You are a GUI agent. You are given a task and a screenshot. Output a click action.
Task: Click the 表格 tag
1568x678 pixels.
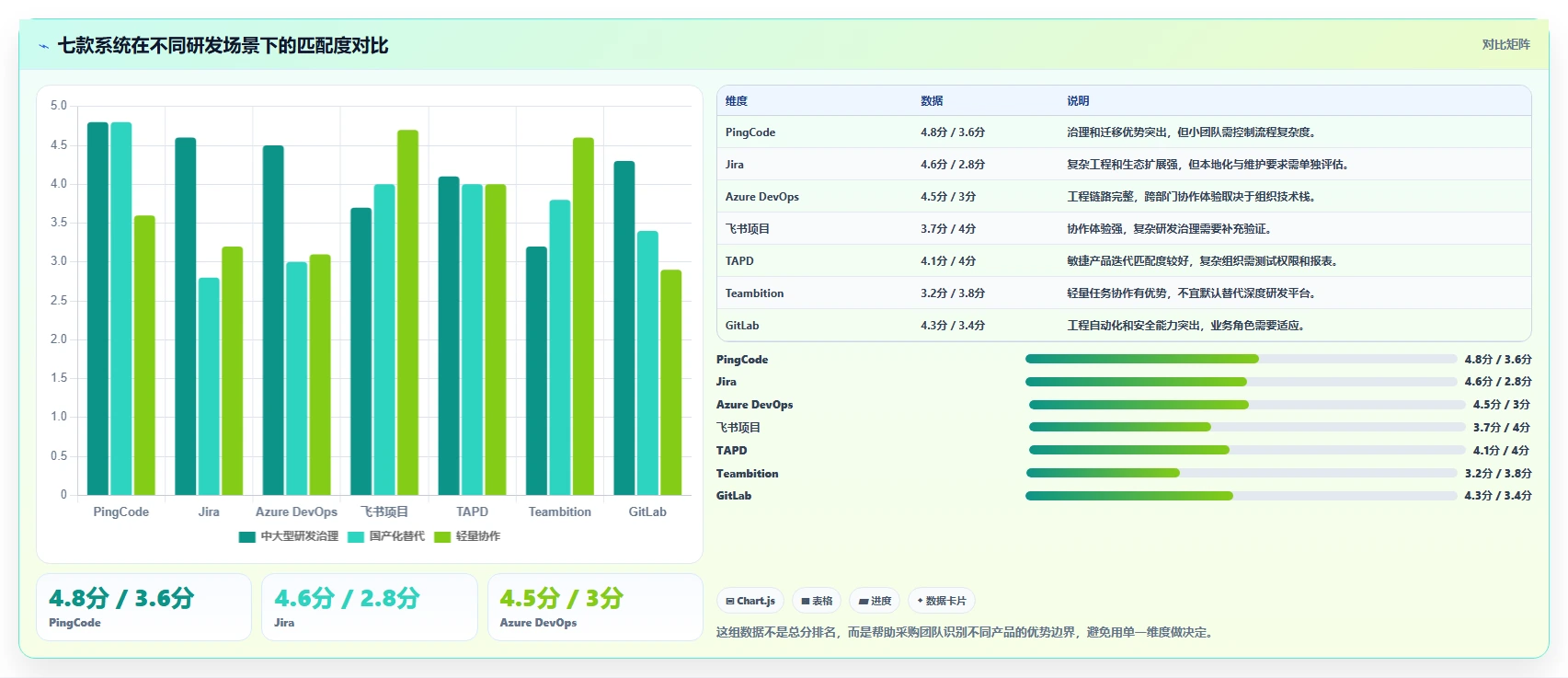(817, 601)
